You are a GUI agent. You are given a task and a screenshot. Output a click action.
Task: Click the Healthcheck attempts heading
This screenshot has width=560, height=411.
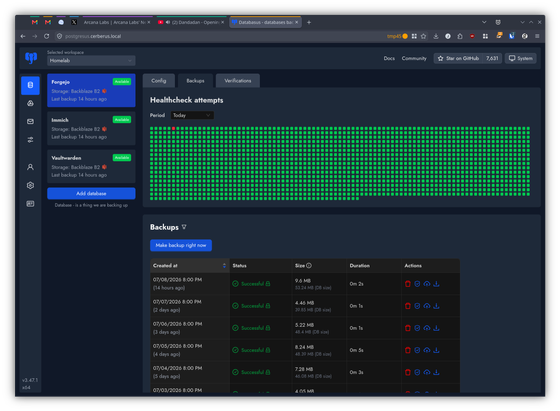click(186, 100)
